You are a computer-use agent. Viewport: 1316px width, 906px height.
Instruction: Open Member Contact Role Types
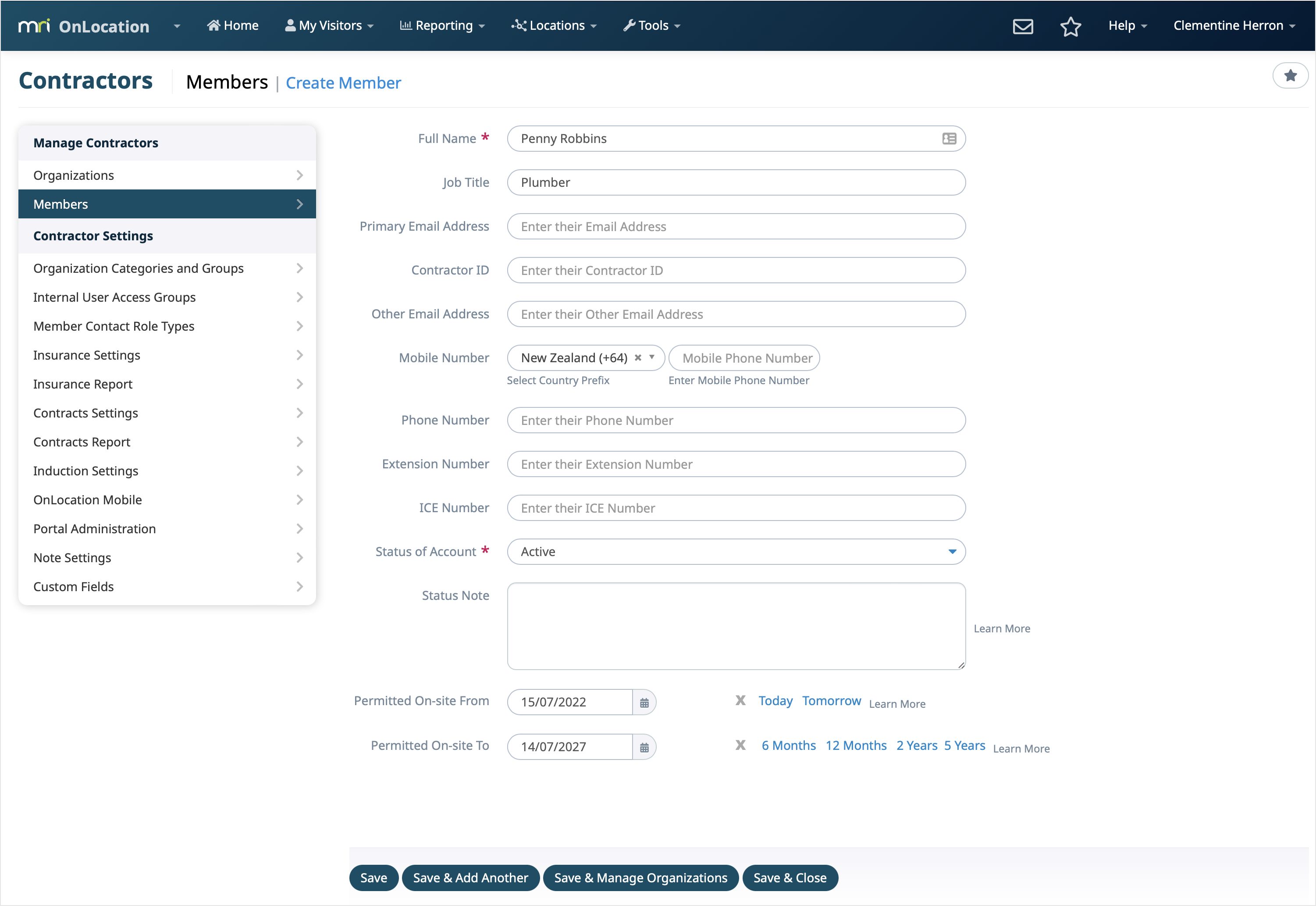[x=167, y=326]
